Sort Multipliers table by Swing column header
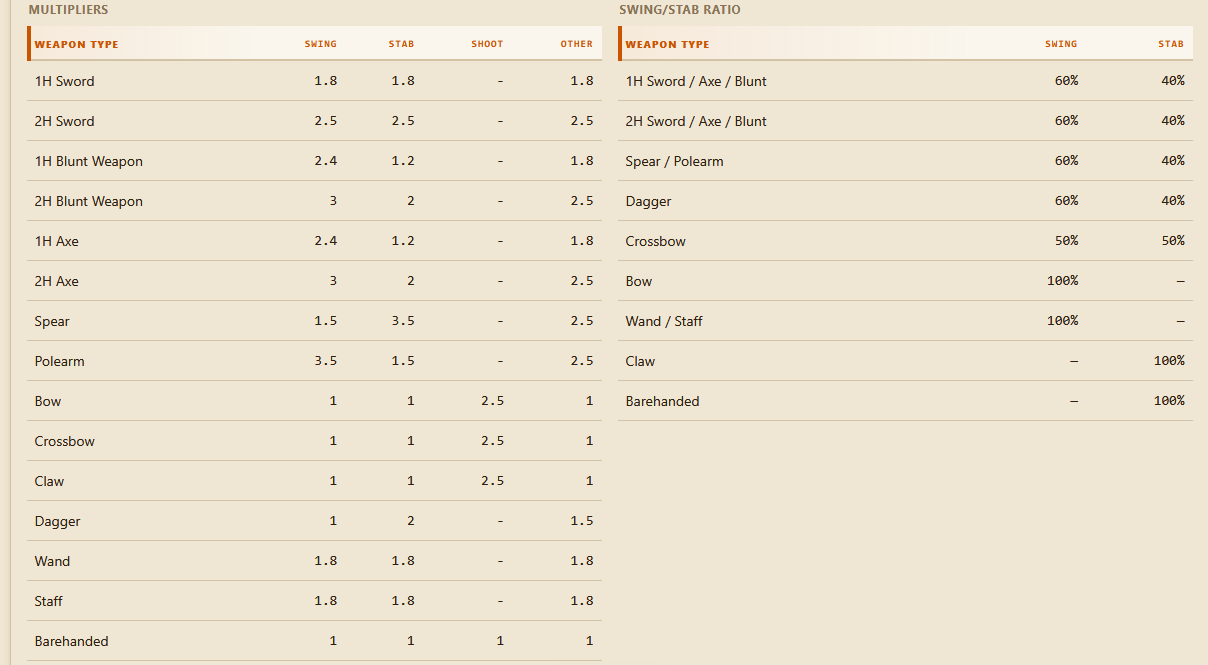 [321, 44]
